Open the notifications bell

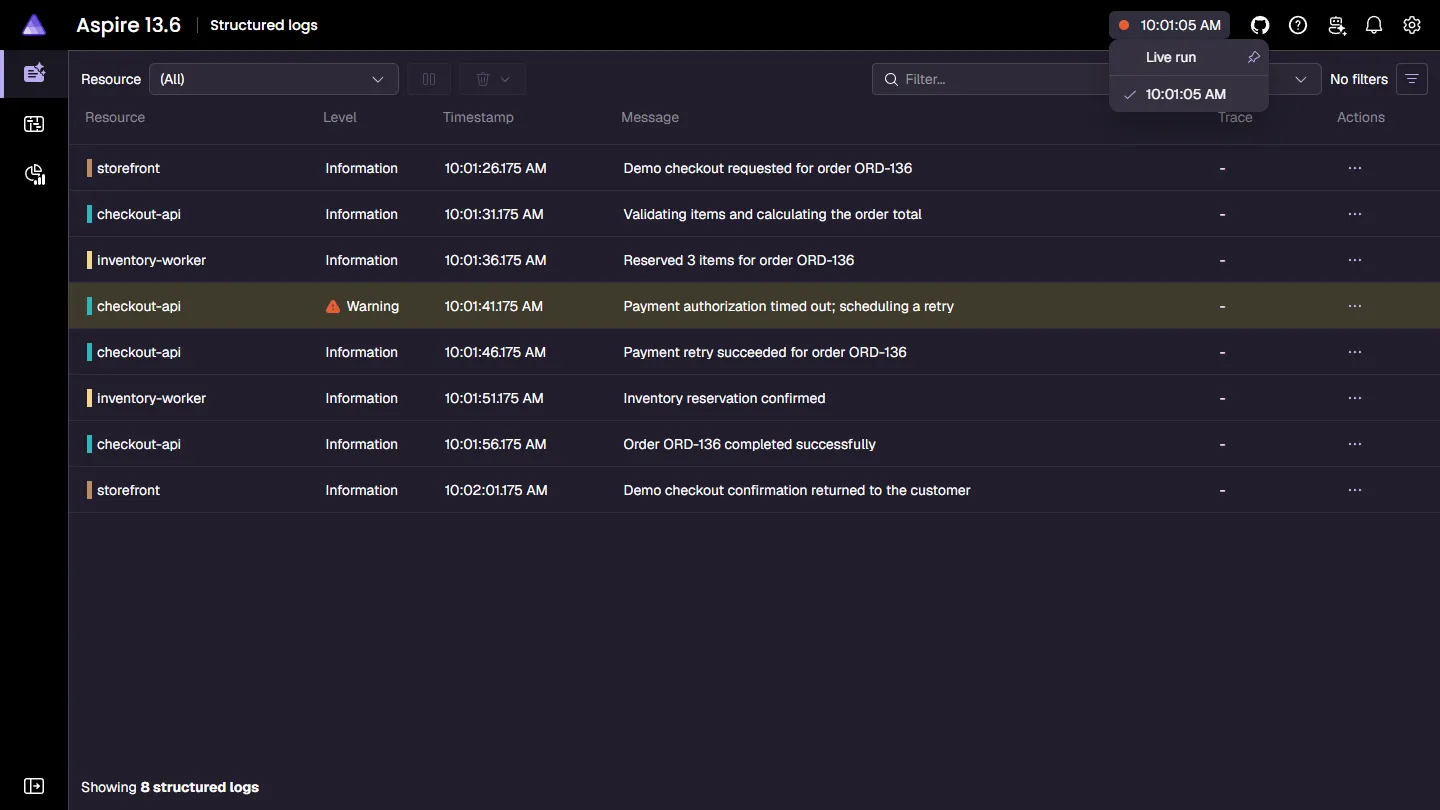coord(1374,25)
